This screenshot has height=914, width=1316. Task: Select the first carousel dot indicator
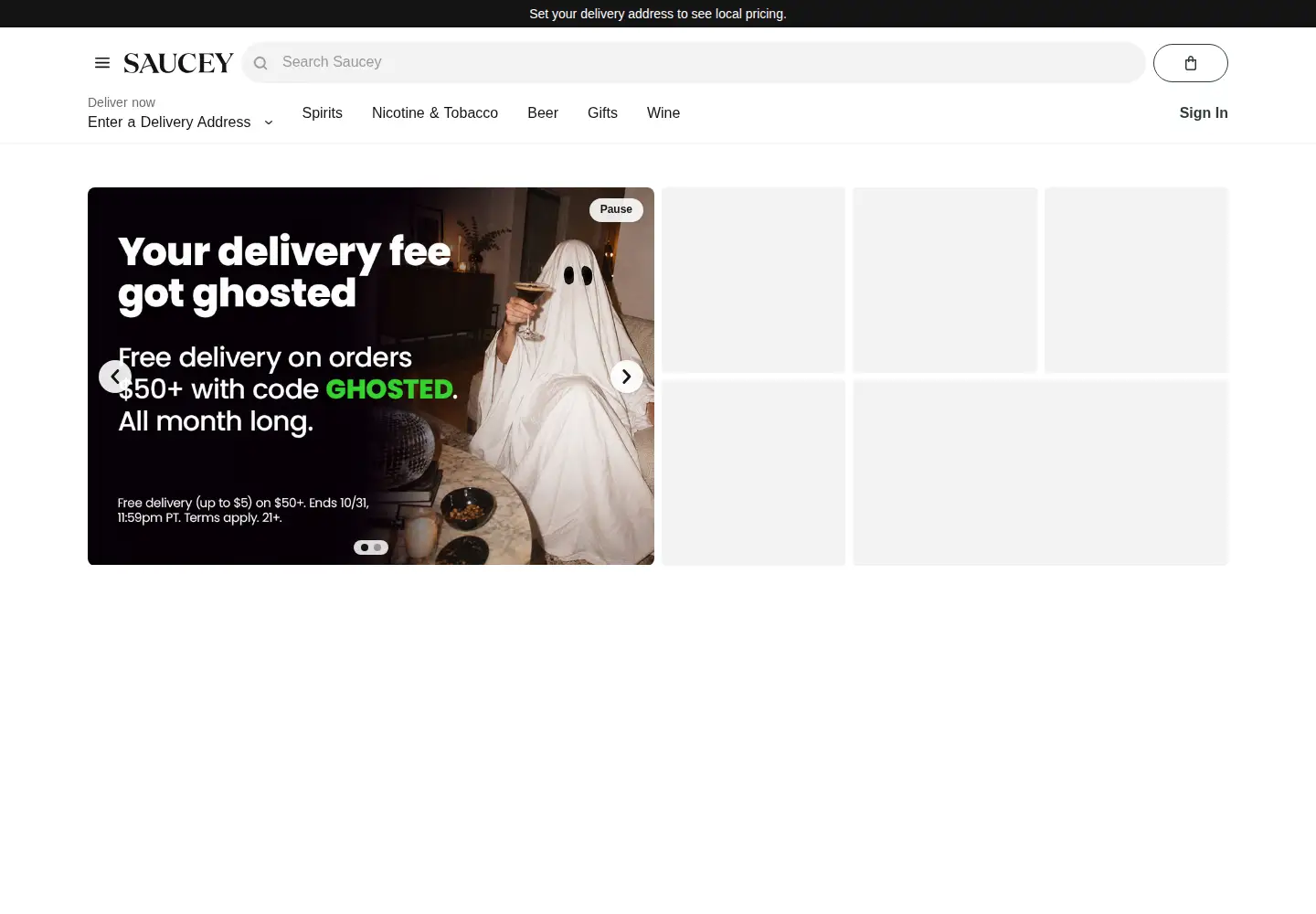click(x=365, y=547)
